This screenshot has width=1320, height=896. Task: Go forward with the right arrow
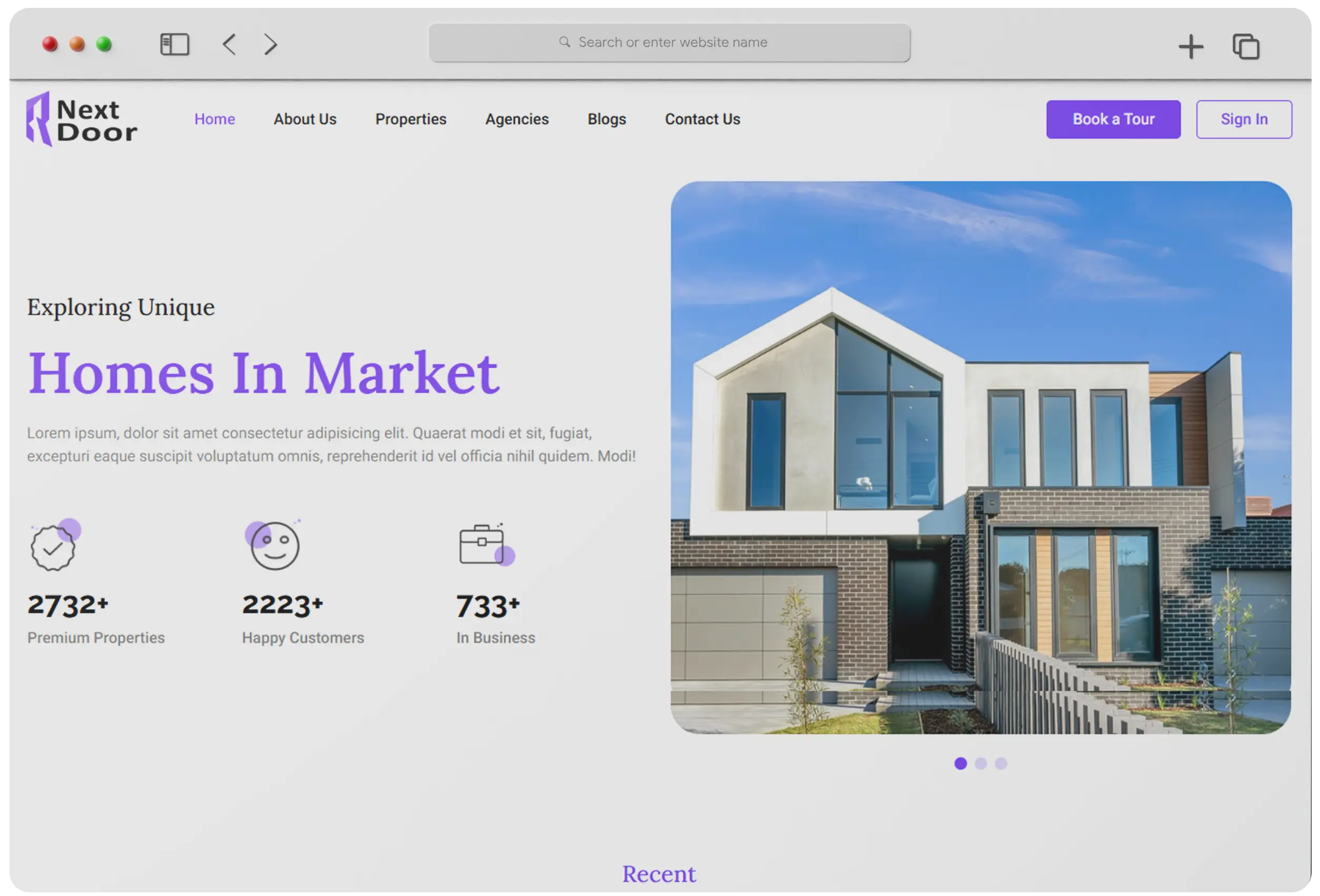(271, 44)
